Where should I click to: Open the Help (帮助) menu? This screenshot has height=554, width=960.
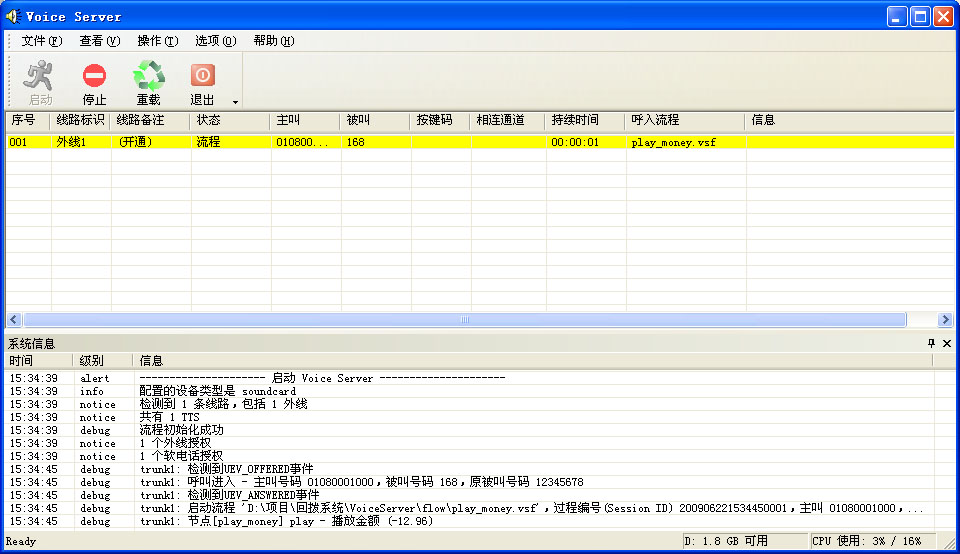coord(273,41)
